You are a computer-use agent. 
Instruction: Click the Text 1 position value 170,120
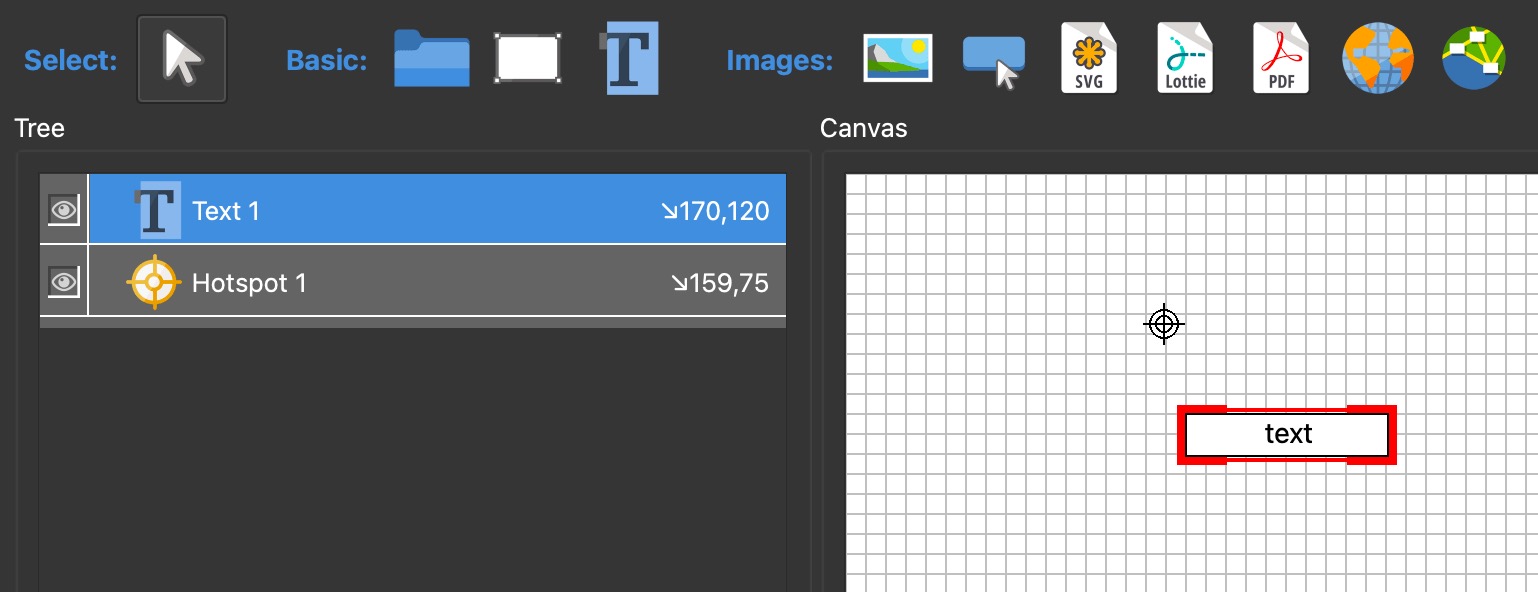[x=715, y=211]
